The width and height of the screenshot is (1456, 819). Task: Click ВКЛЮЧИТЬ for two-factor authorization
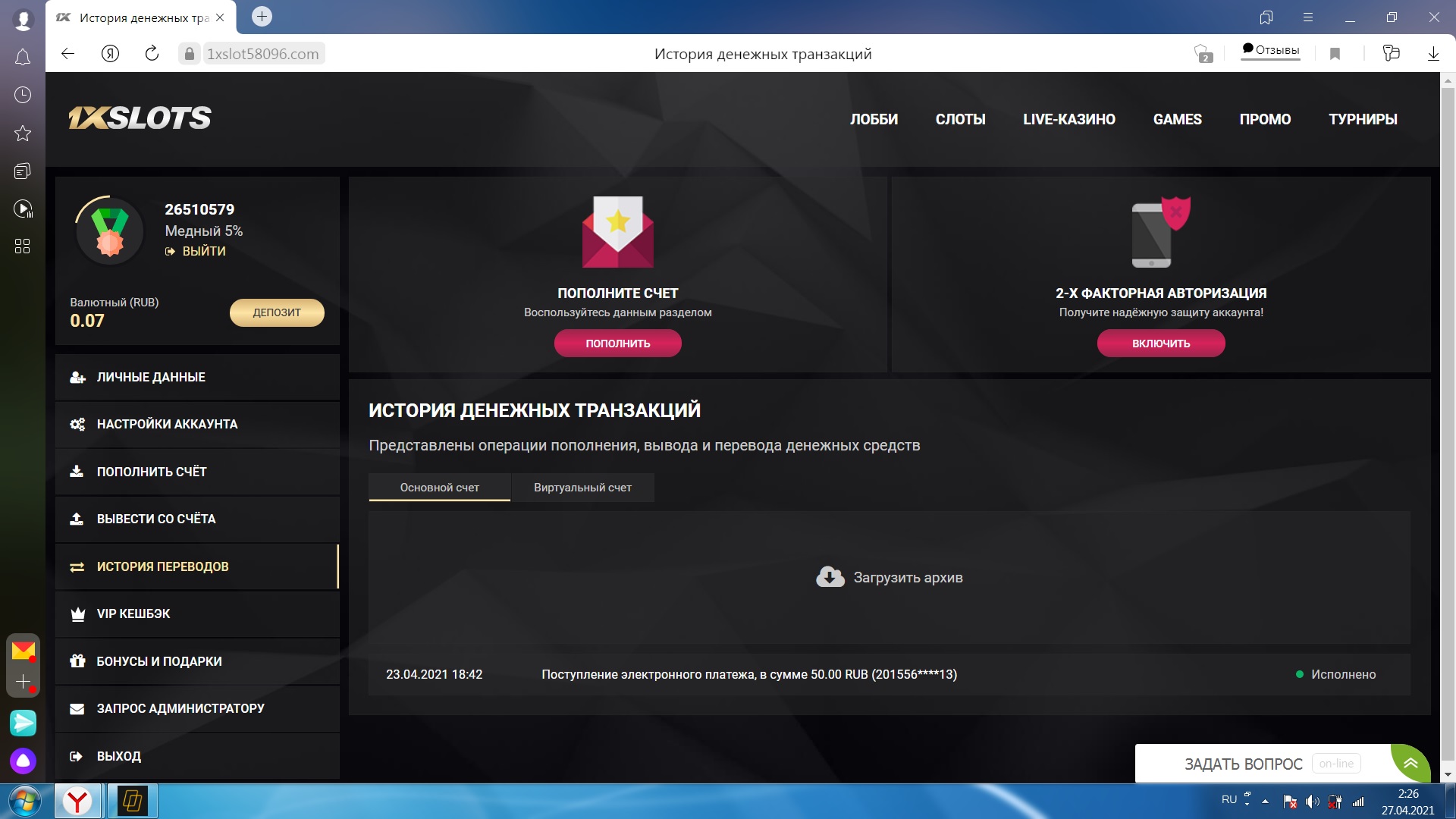click(1160, 344)
